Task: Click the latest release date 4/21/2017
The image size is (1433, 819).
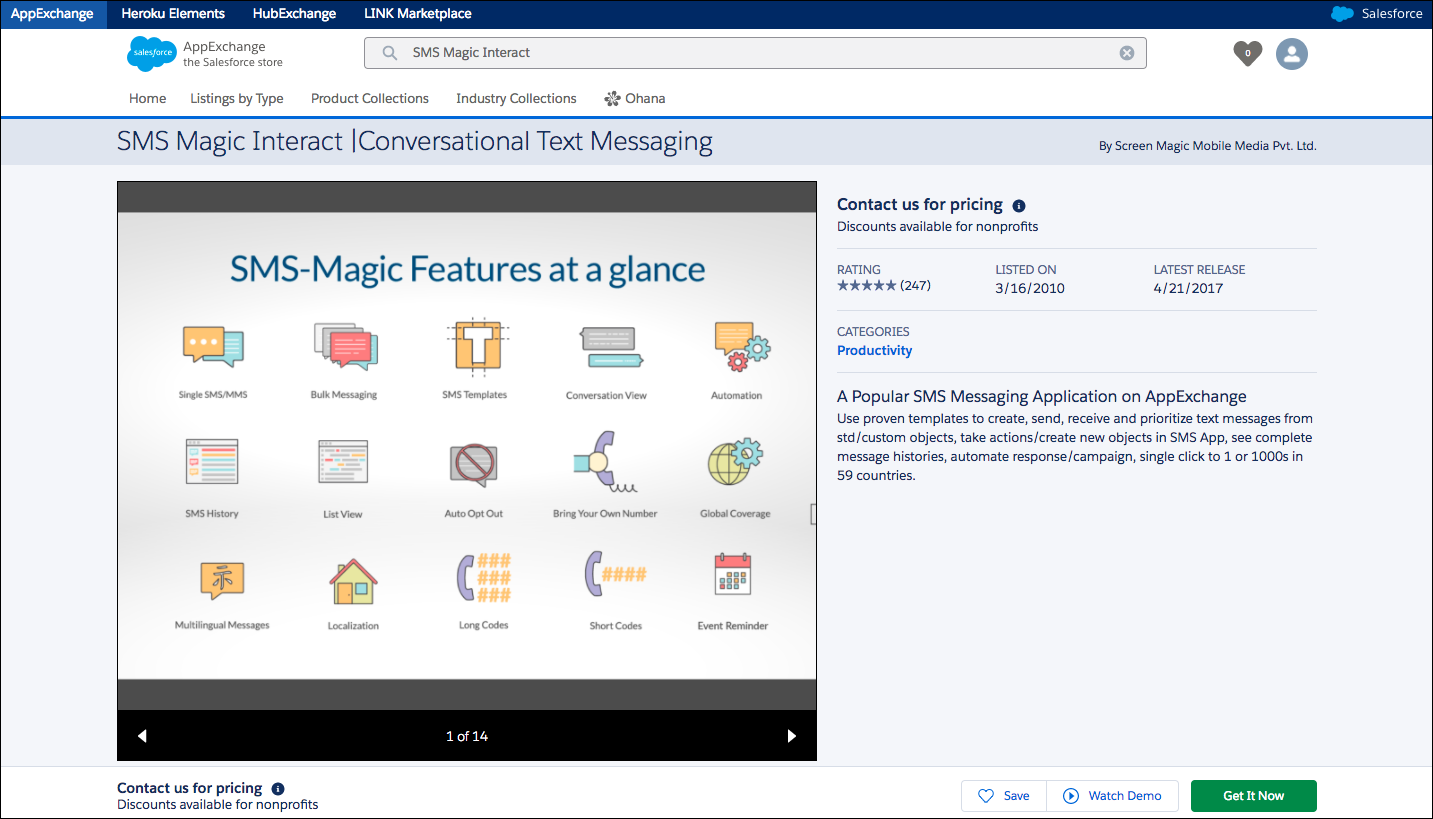Action: 1188,288
